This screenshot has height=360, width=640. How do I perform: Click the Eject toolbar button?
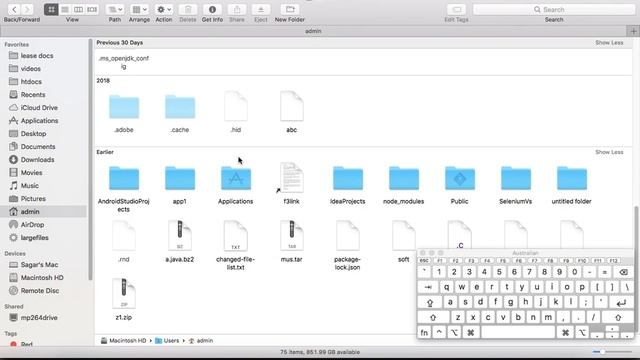[261, 9]
